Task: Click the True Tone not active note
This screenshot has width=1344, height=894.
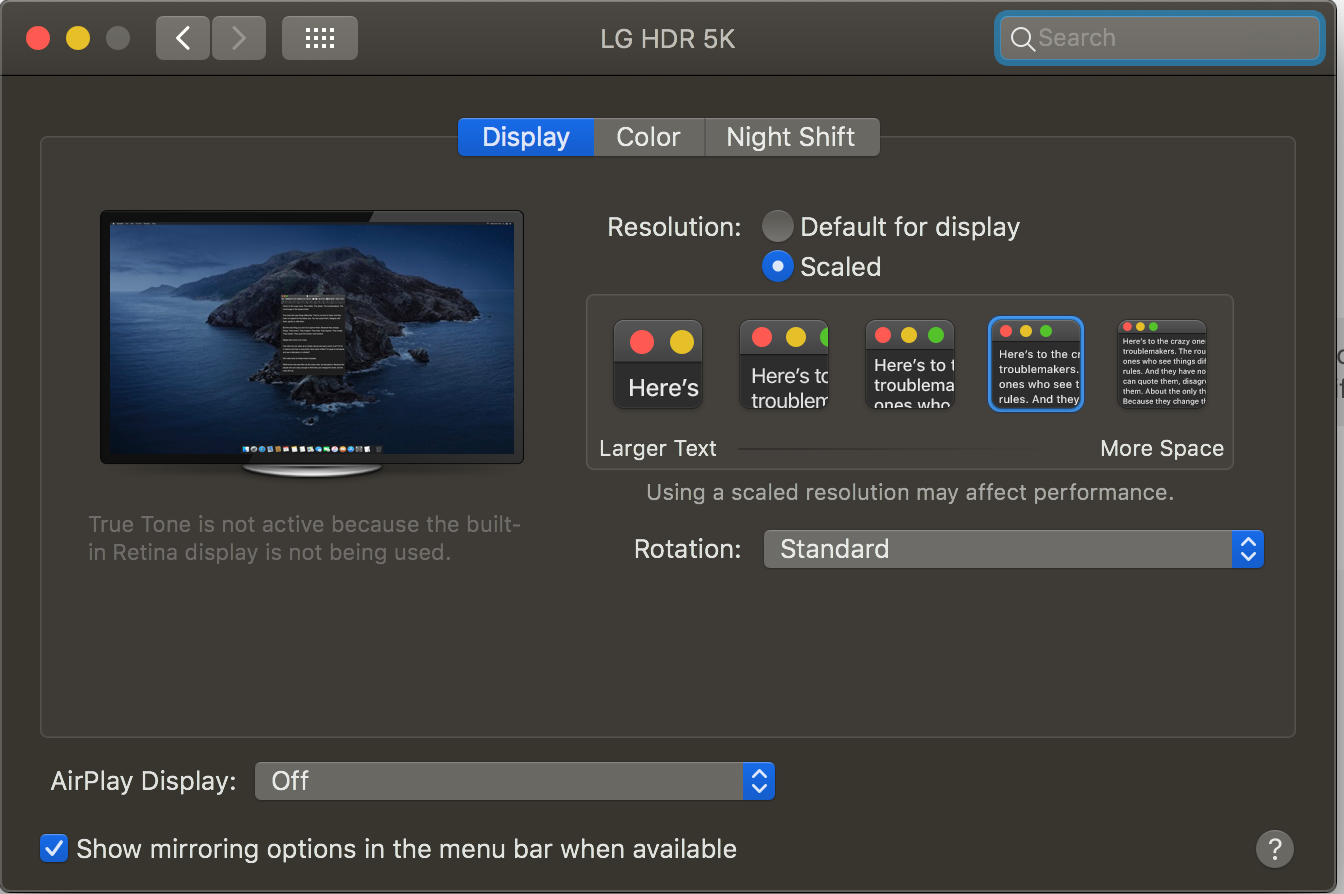Action: pos(305,539)
